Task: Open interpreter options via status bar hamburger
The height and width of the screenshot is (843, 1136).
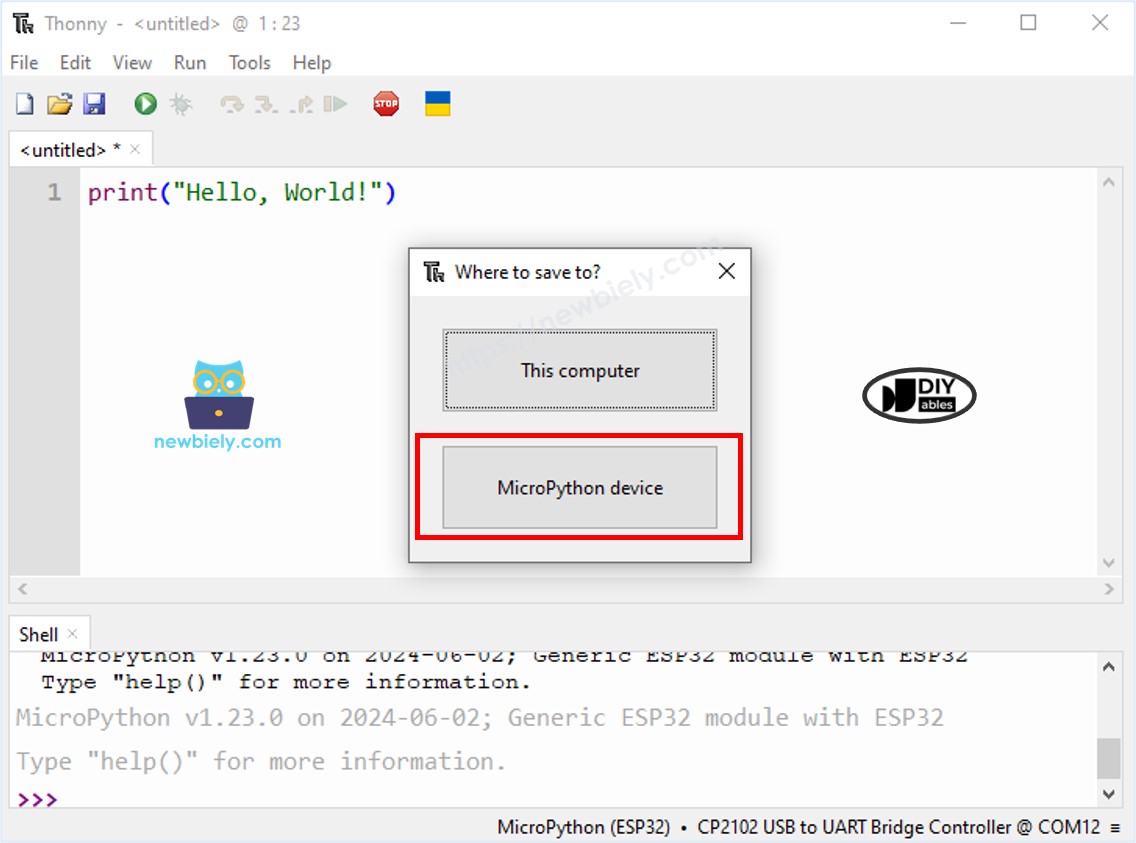Action: point(1117,827)
